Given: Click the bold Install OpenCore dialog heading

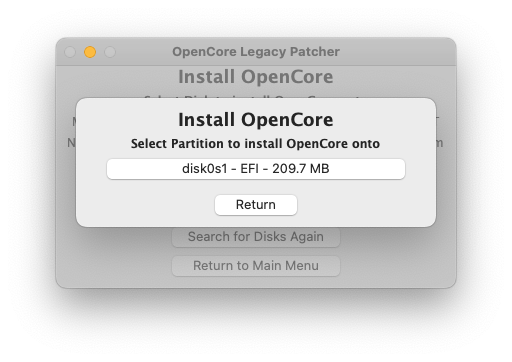Looking at the screenshot, I should coord(256,120).
